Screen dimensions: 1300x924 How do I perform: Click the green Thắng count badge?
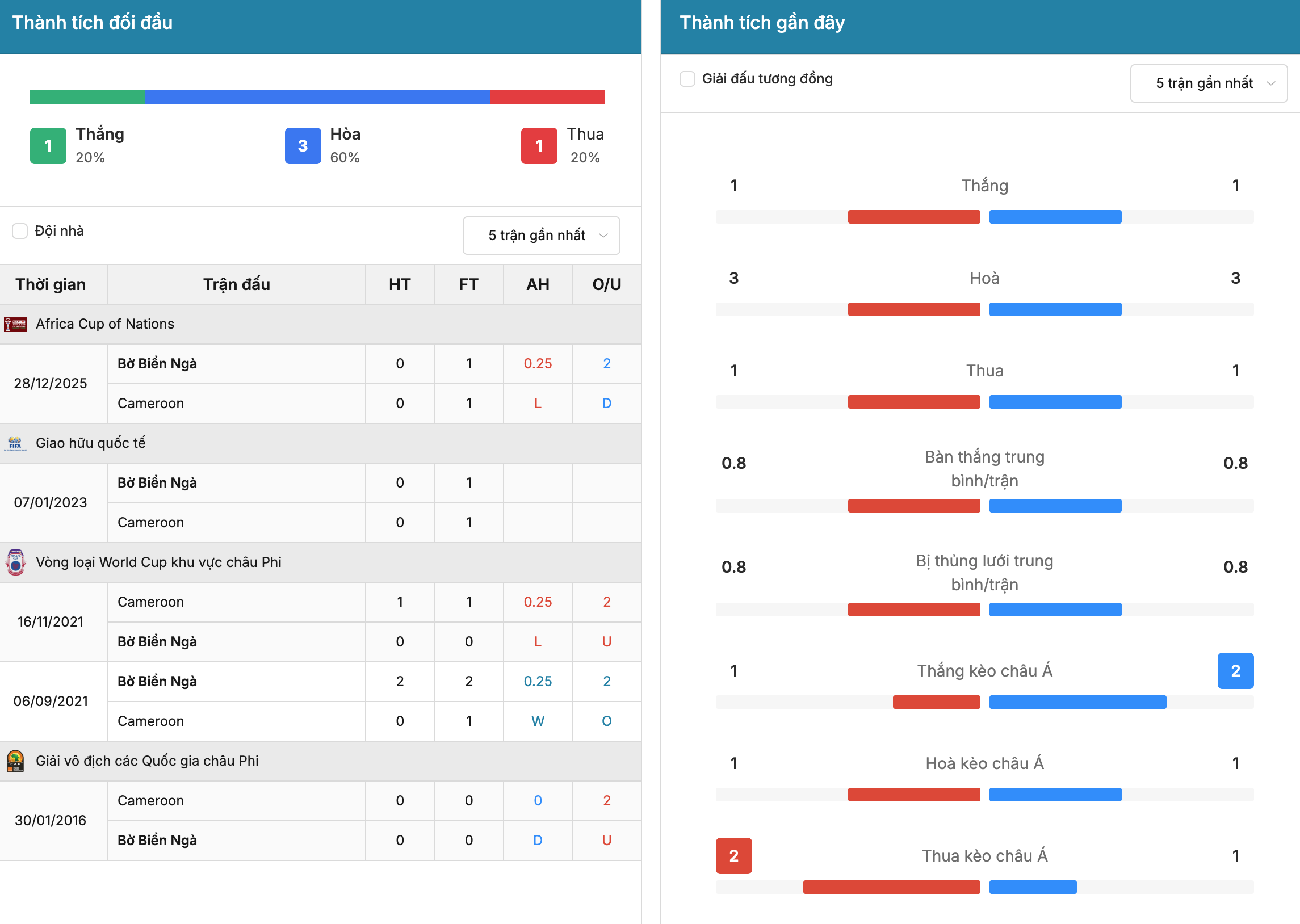[x=48, y=146]
